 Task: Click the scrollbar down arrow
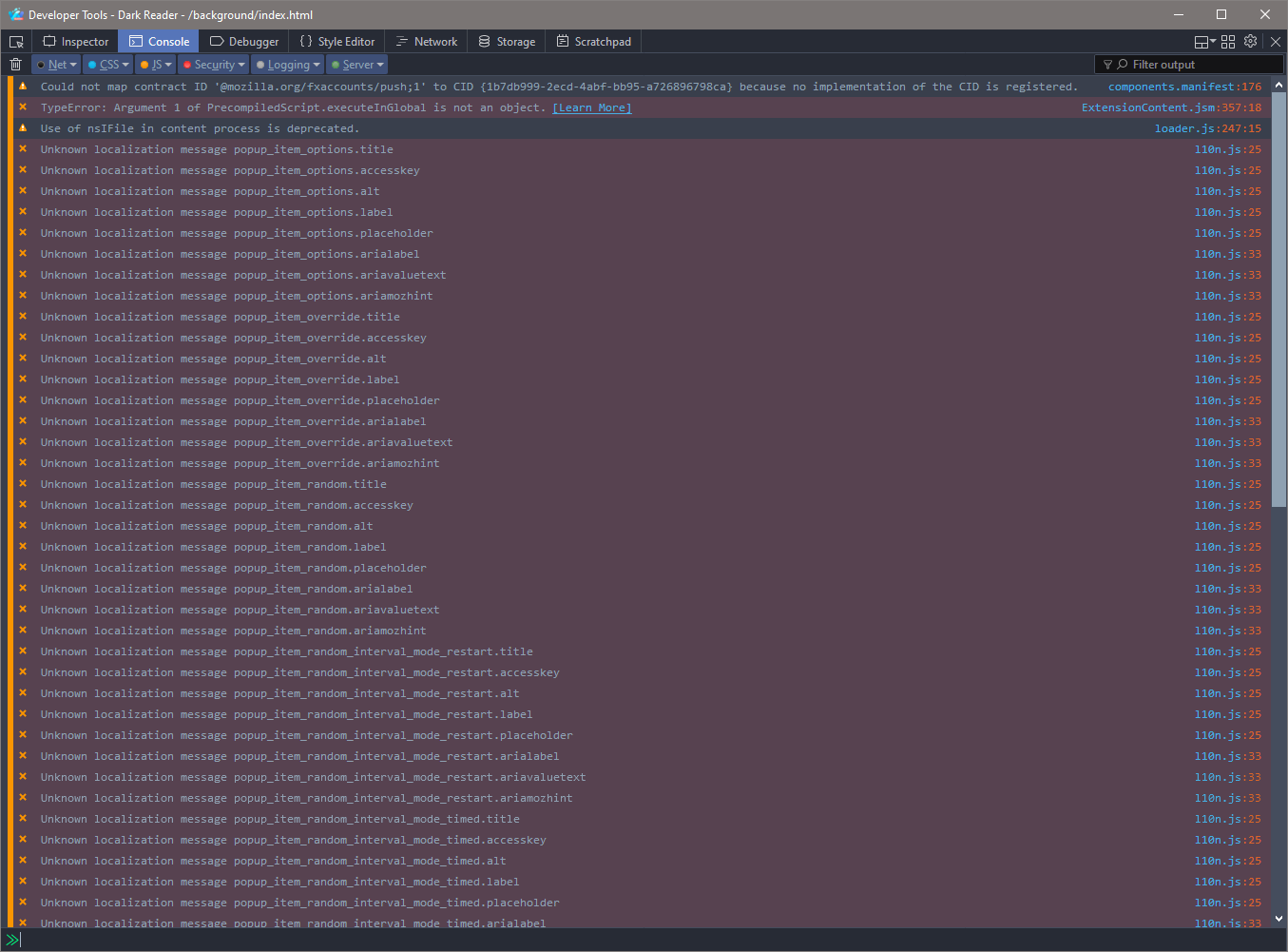[1278, 919]
